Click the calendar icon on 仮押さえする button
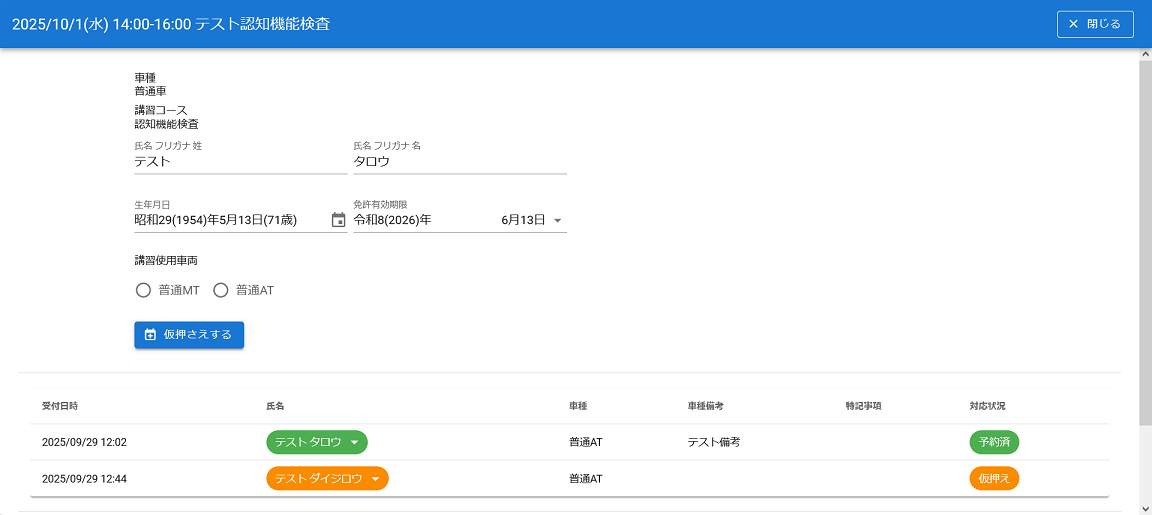This screenshot has height=515, width=1152. [150, 335]
